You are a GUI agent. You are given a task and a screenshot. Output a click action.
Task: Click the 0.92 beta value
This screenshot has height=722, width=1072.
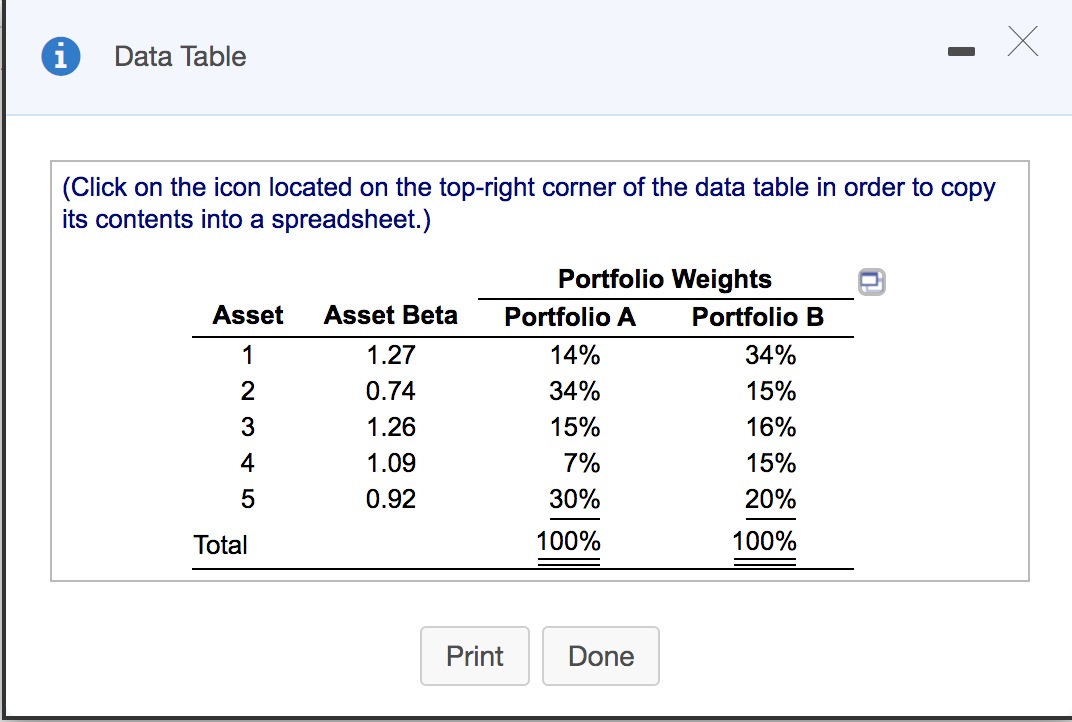point(390,499)
